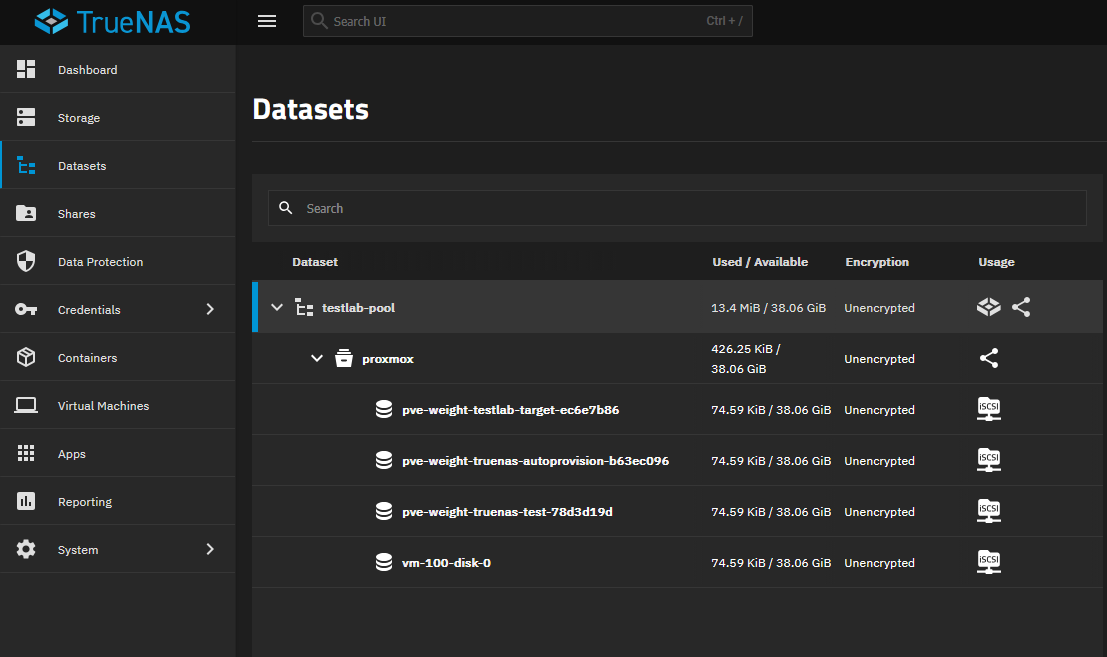The height and width of the screenshot is (657, 1107).
Task: Click iSCSI icon for pve-weight-testlab-target-ec6e7b86
Action: (x=988, y=409)
